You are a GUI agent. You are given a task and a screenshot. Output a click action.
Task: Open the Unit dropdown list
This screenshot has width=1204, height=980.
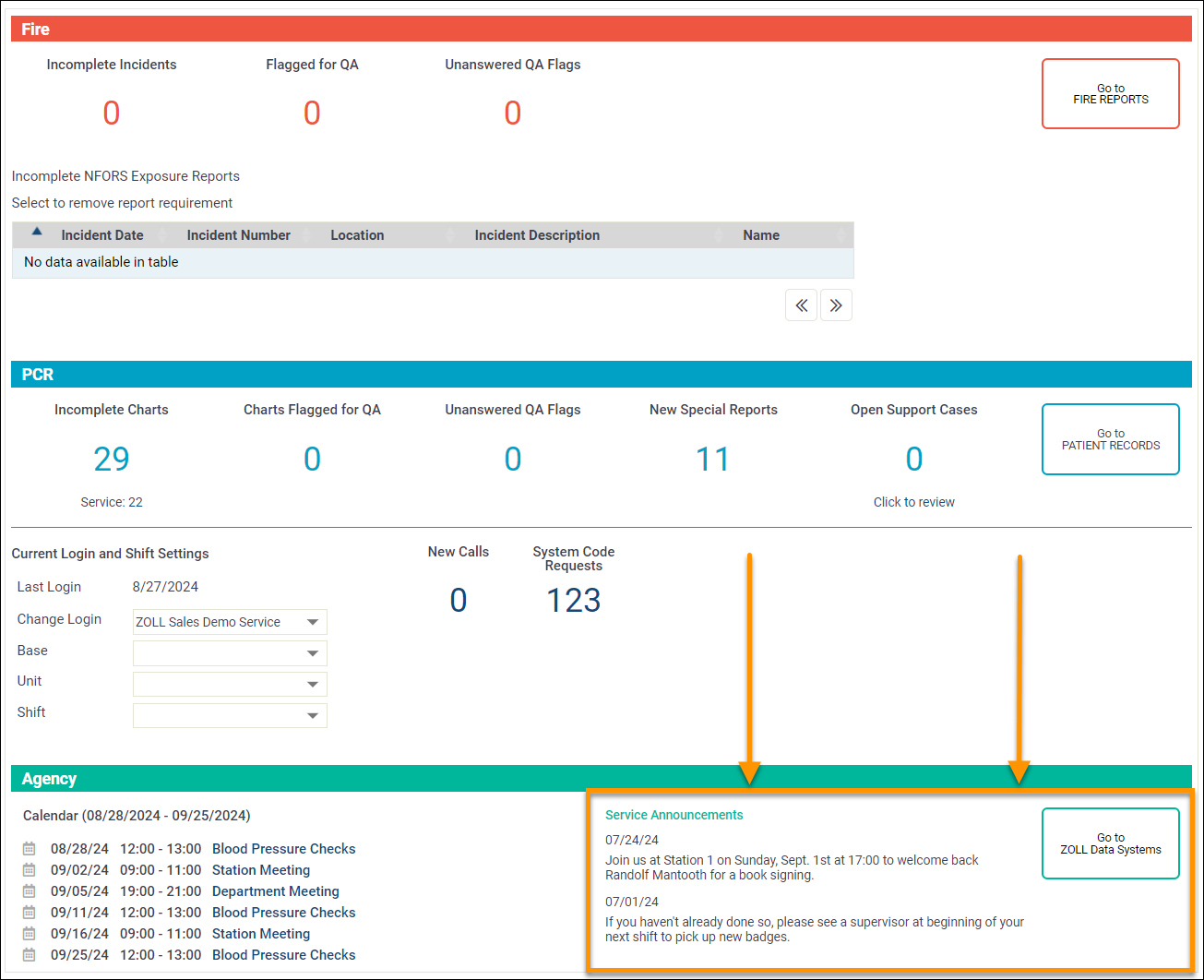tap(230, 684)
